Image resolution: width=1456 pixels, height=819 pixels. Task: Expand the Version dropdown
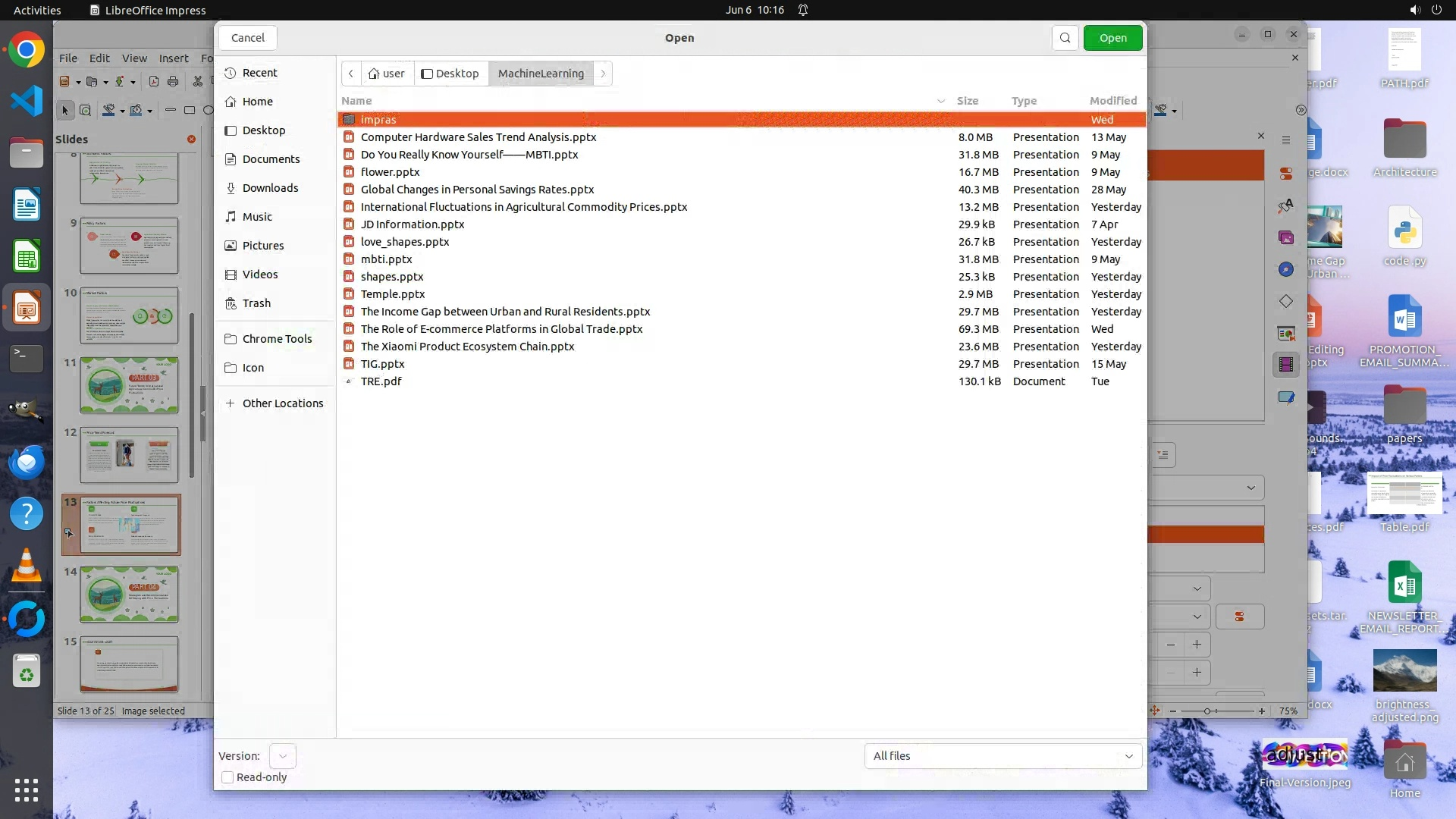(283, 756)
